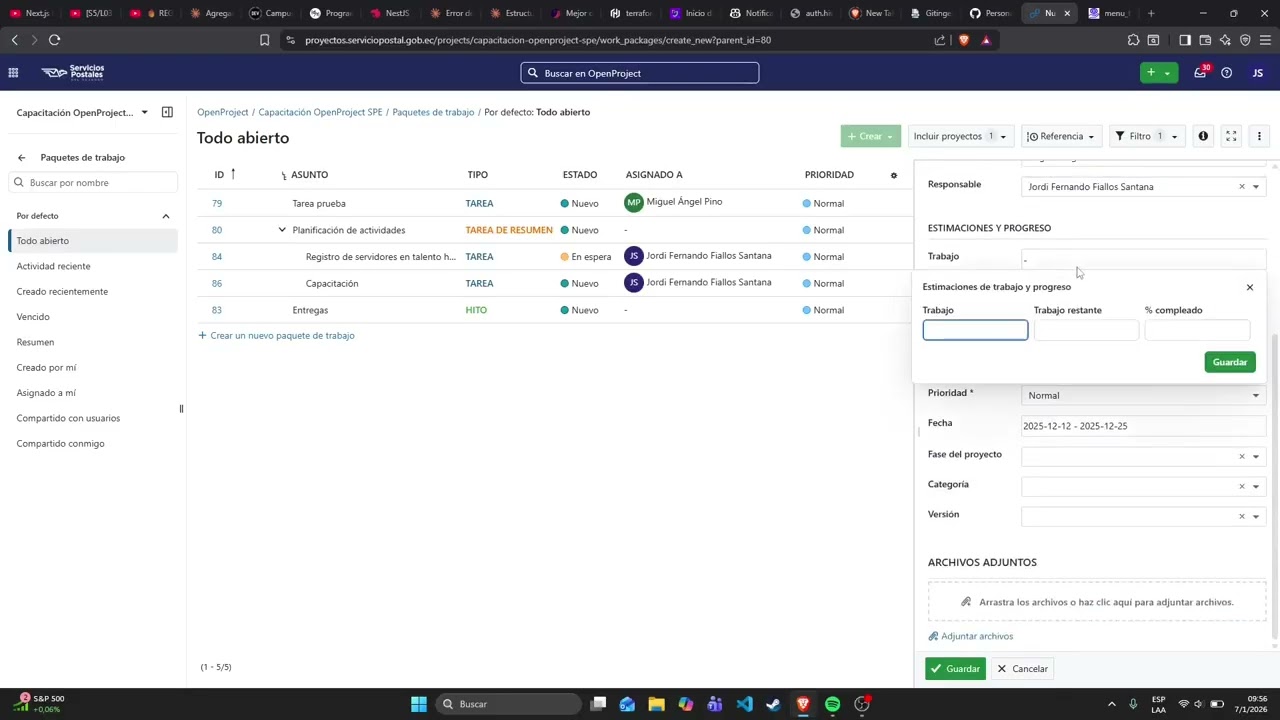Screen dimensions: 1280x720
Task: Click the % completado input field
Action: [1197, 330]
